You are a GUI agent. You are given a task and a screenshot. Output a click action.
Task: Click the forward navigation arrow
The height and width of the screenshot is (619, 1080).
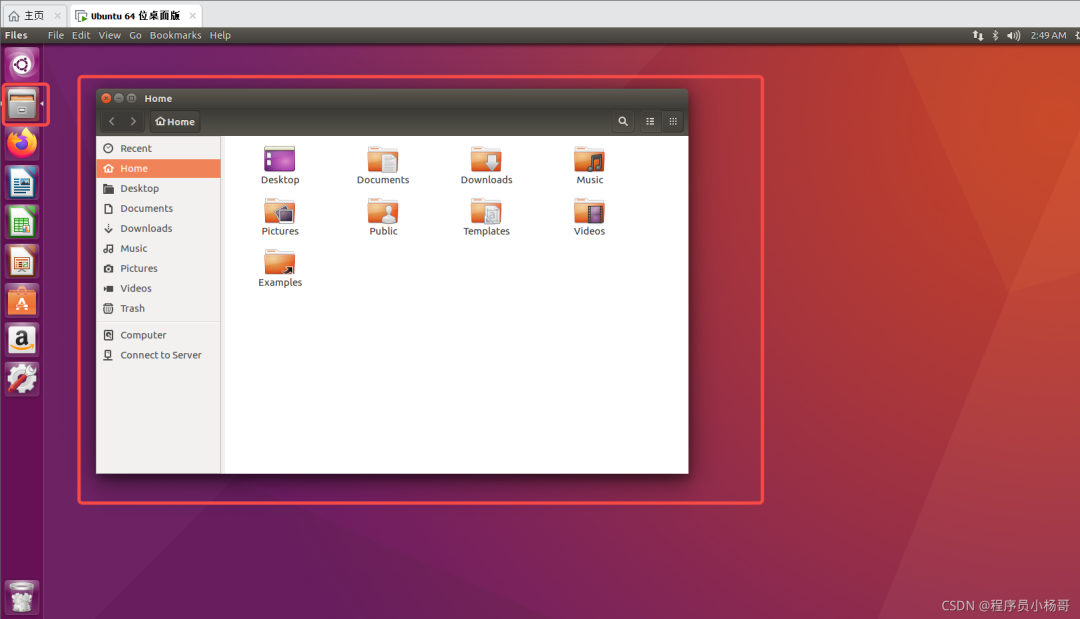(133, 121)
